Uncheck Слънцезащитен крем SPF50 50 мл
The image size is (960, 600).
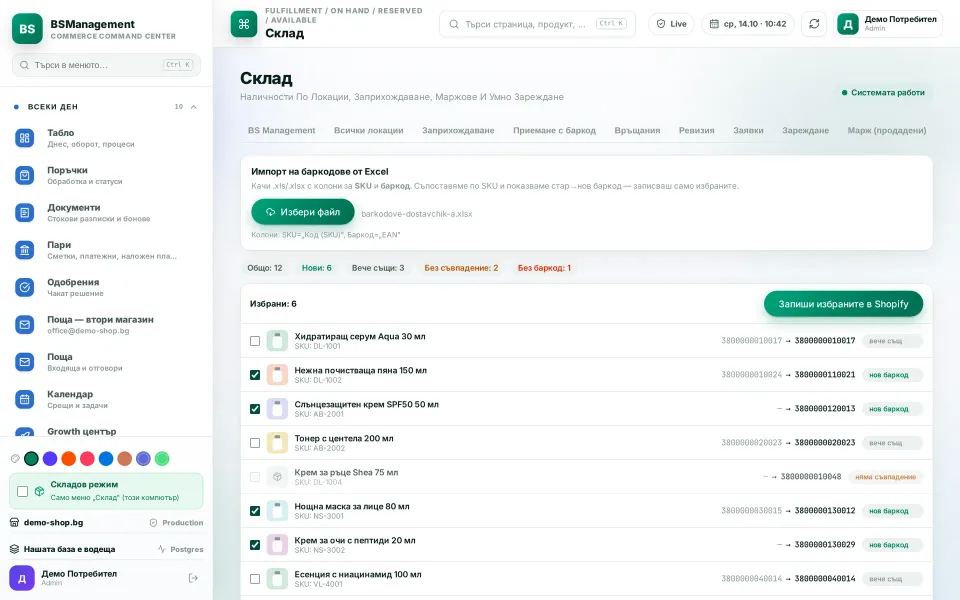coord(255,409)
